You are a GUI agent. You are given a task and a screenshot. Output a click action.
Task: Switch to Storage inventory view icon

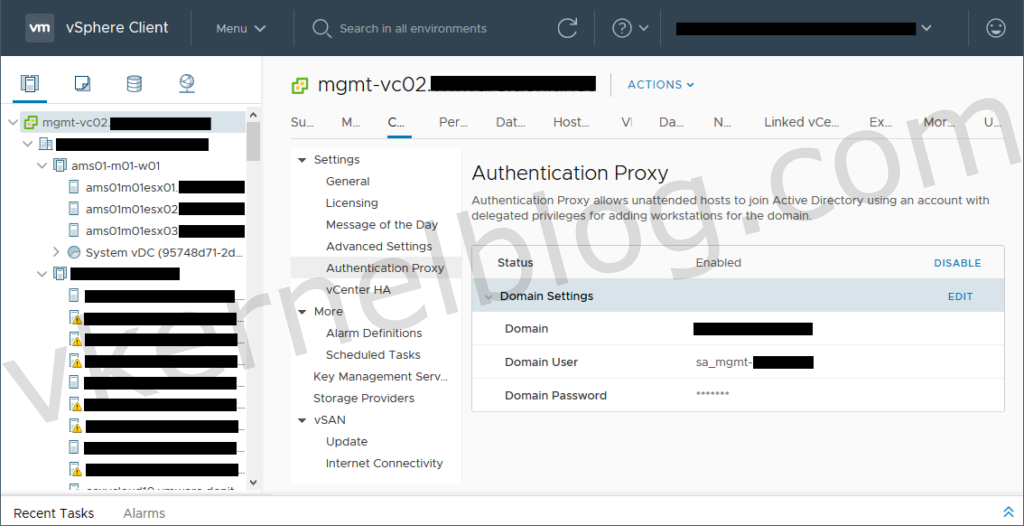coord(134,84)
